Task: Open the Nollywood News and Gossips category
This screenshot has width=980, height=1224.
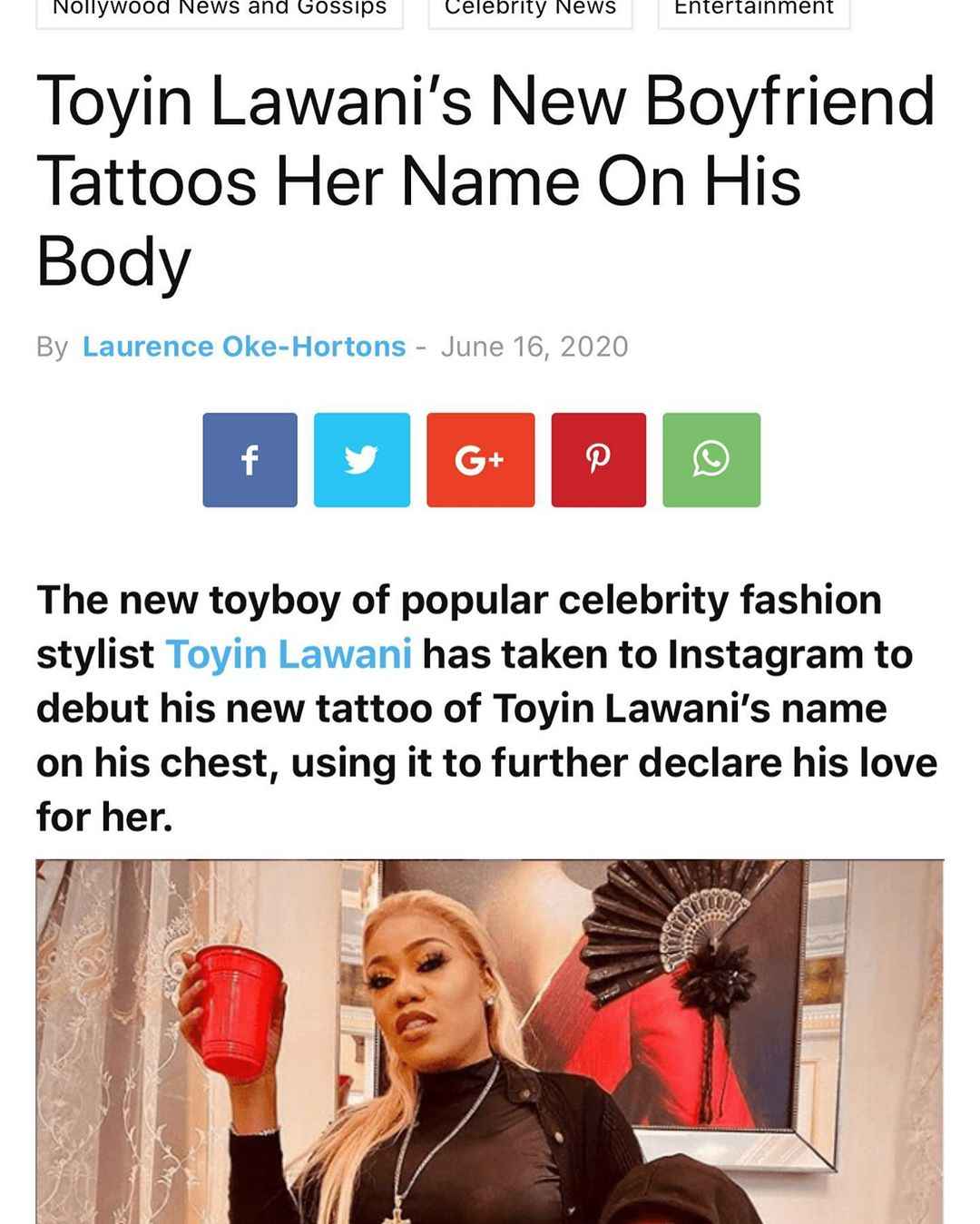Action: point(220,9)
